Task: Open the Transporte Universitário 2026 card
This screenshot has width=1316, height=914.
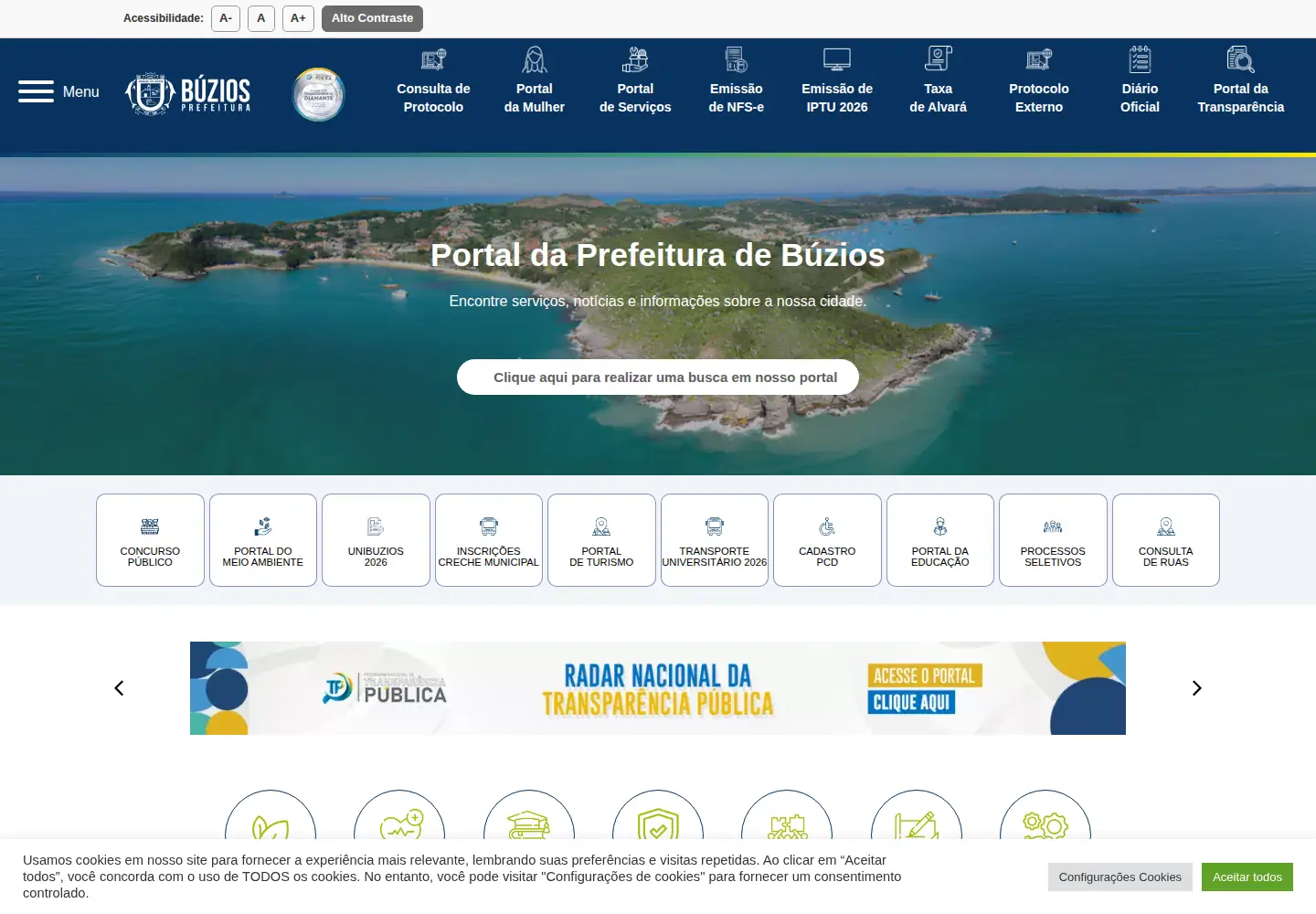Action: click(715, 540)
